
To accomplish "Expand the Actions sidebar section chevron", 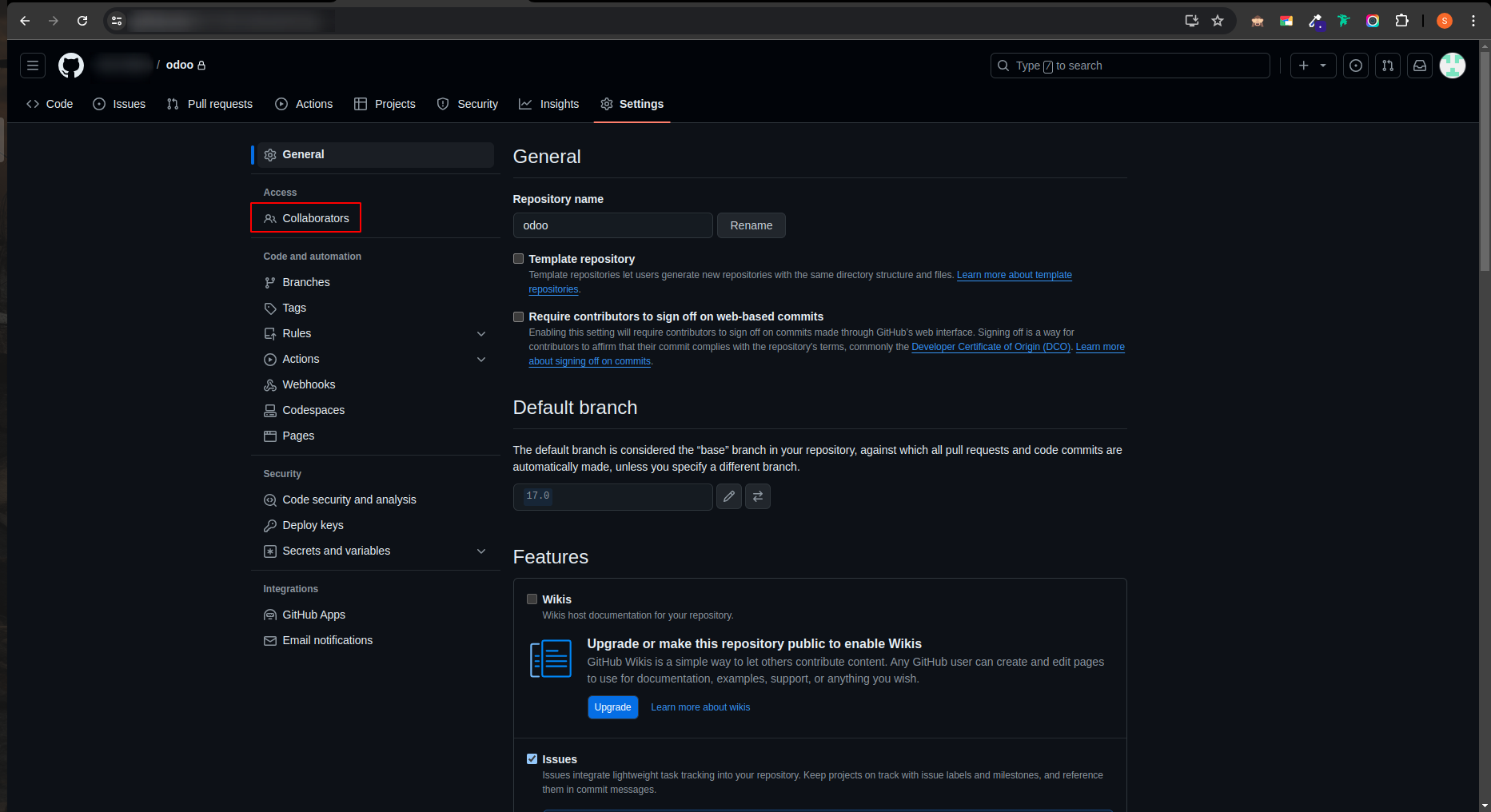I will pos(481,359).
